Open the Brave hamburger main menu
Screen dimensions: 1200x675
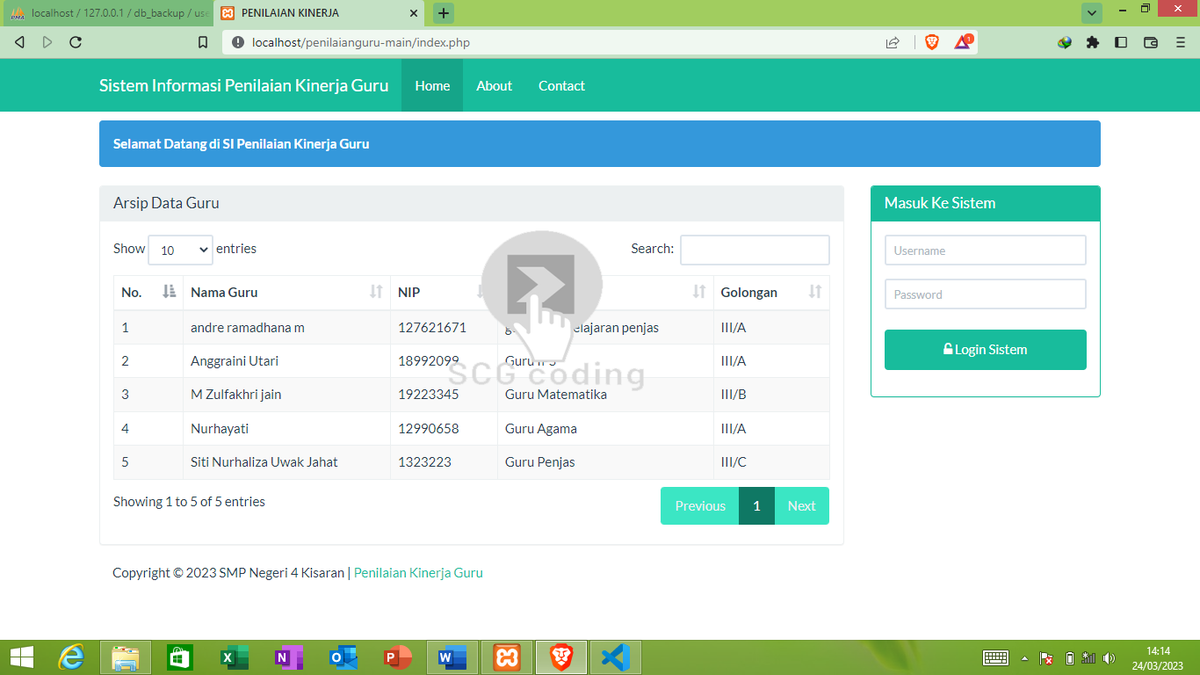(x=1180, y=42)
